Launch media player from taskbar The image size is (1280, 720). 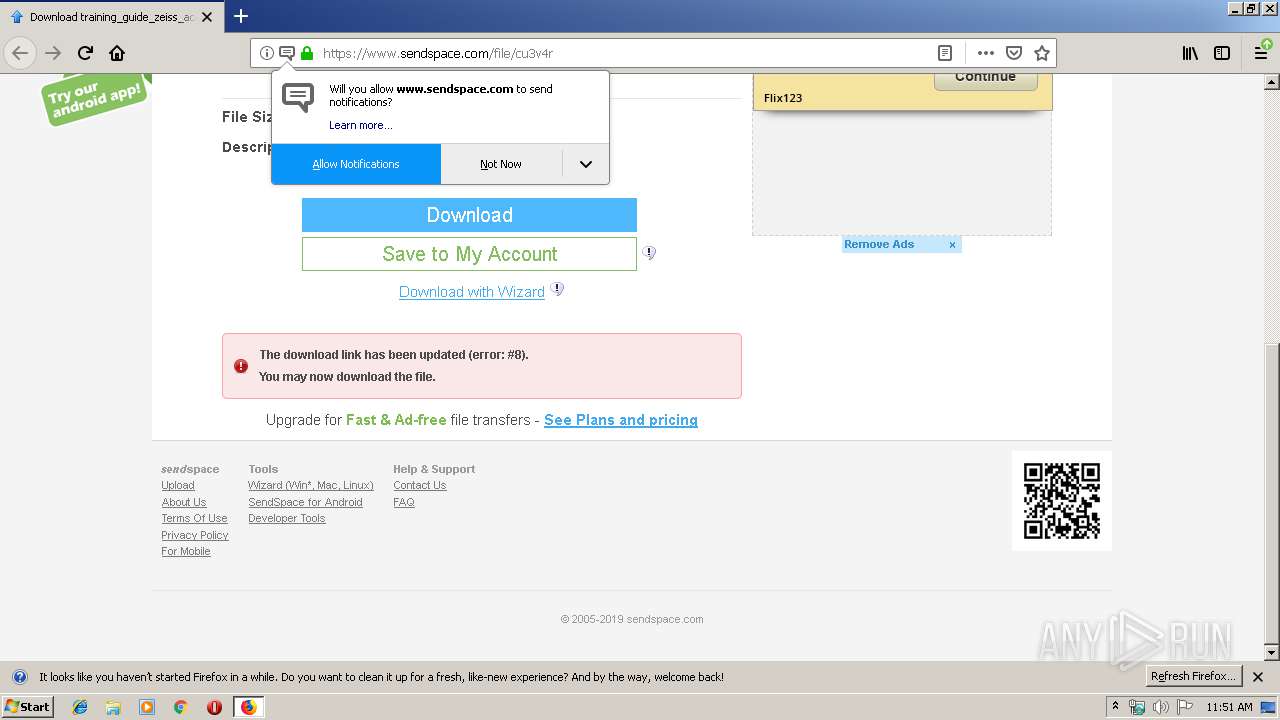147,707
